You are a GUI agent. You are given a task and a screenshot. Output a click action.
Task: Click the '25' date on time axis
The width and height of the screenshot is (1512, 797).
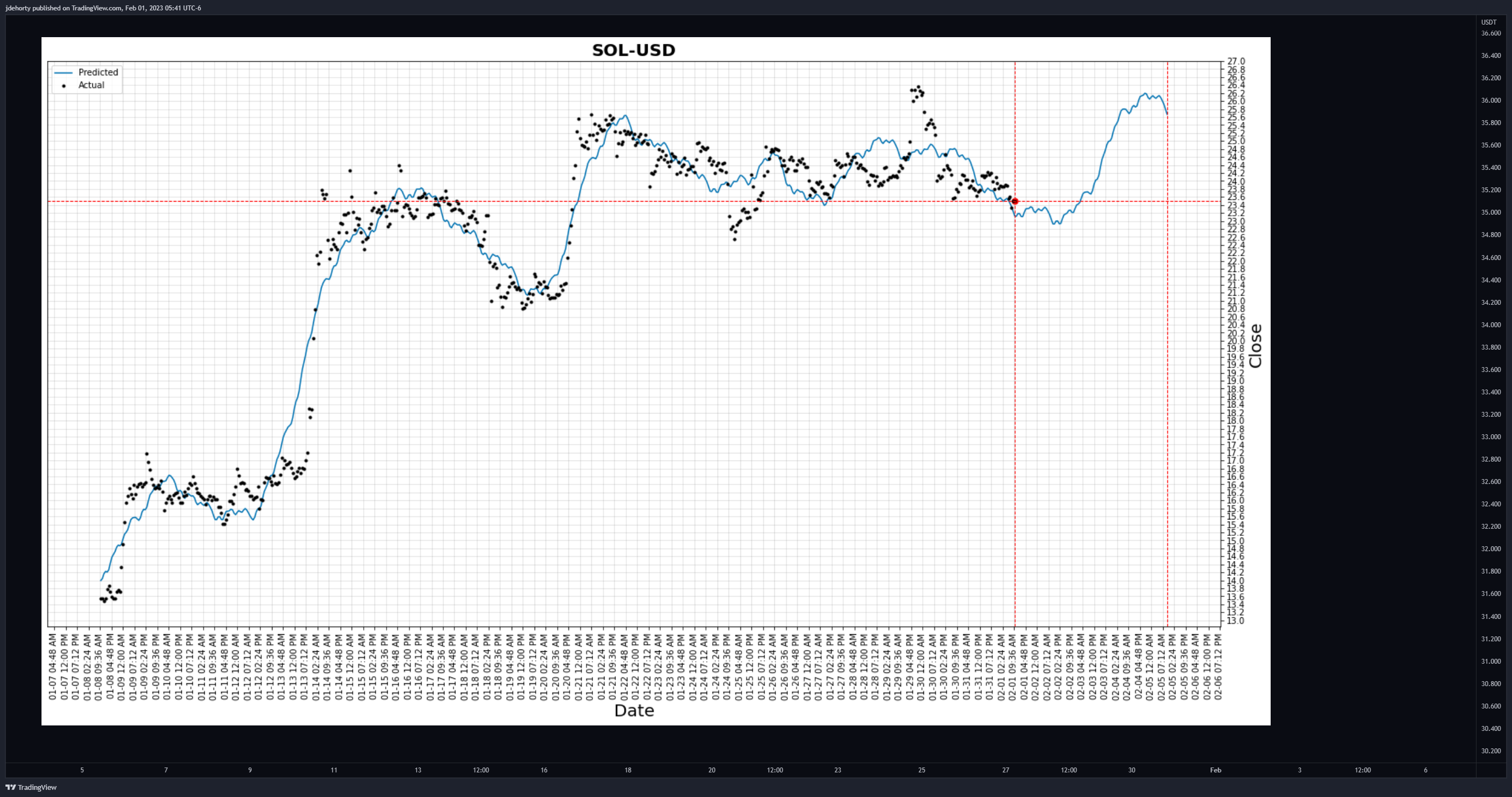pyautogui.click(x=922, y=770)
